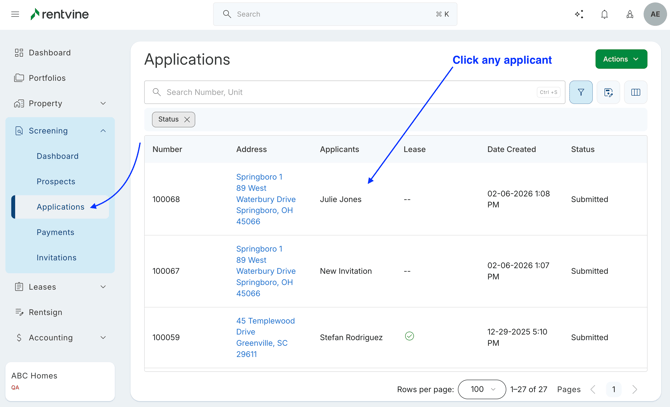Open the green Actions dropdown
This screenshot has height=407, width=670.
pyautogui.click(x=621, y=59)
